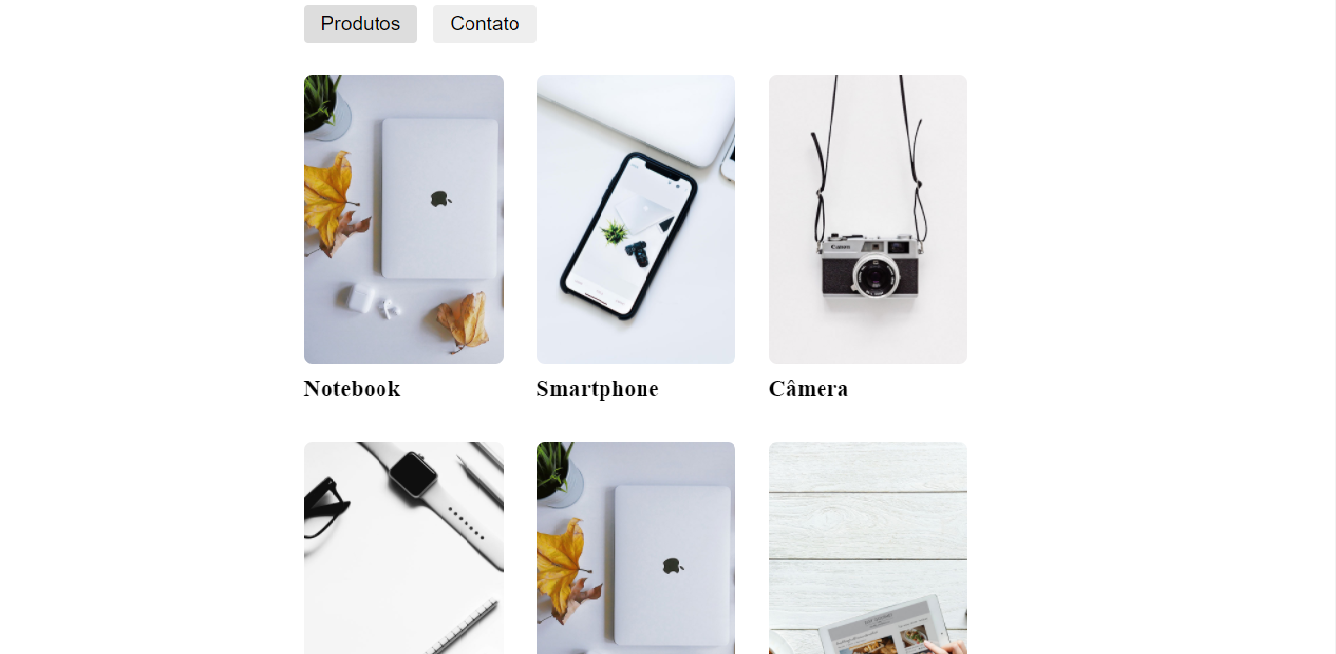This screenshot has height=654, width=1336.
Task: Open the smartwatch and glasses photo
Action: [x=404, y=548]
